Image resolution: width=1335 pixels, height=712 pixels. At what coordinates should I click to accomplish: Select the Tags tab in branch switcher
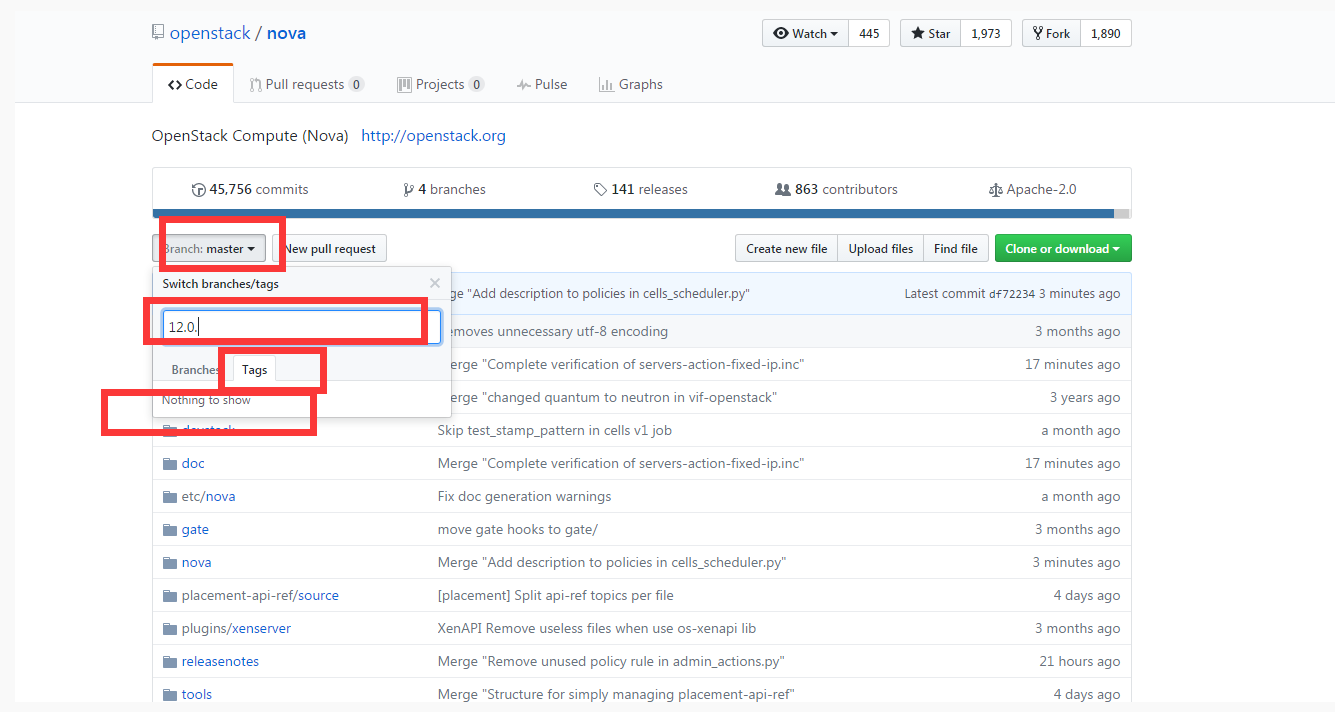click(x=255, y=370)
